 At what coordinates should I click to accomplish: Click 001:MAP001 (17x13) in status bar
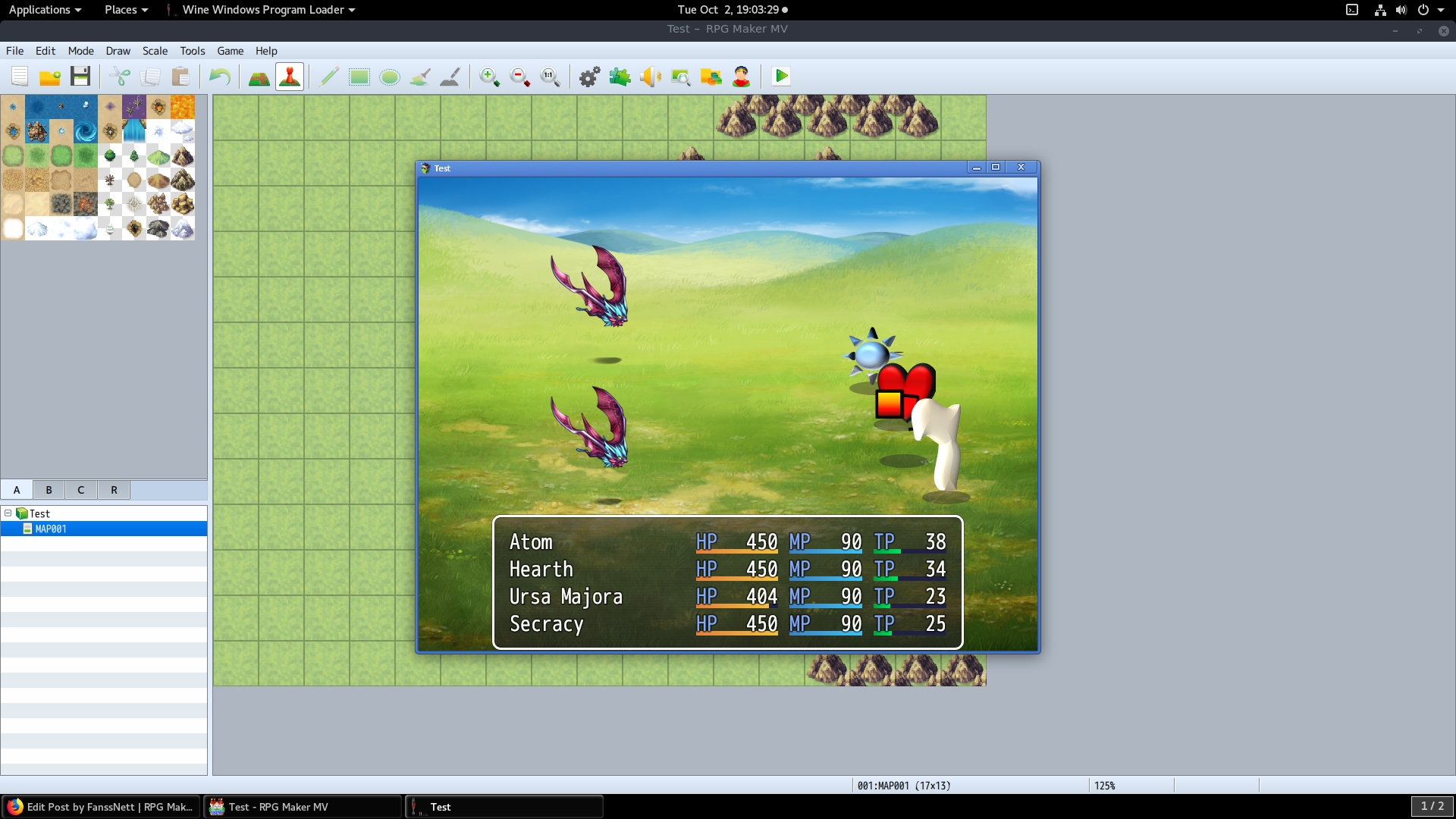(904, 786)
